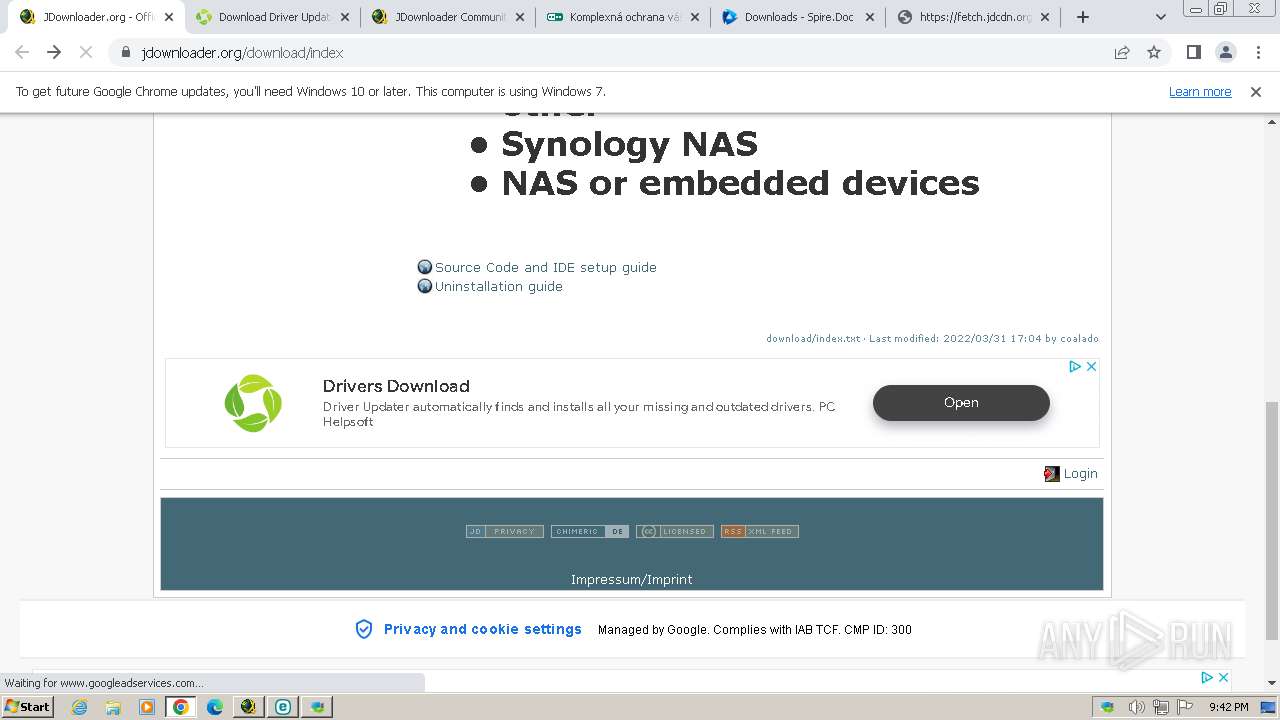Open the Learn more link
Viewport: 1280px width, 720px height.
1200,91
